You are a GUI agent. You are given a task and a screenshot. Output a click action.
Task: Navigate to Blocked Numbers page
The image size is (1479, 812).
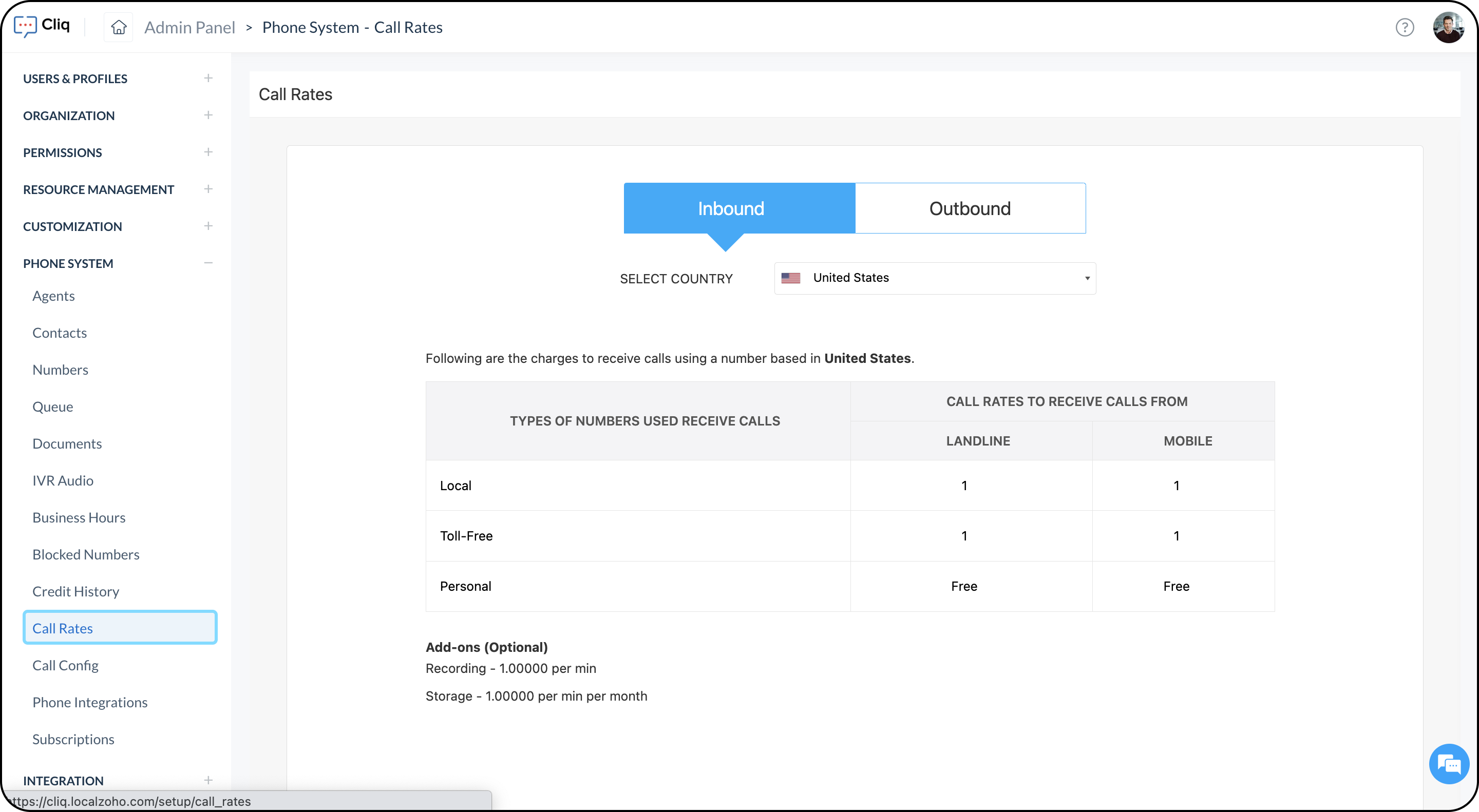[x=86, y=554]
